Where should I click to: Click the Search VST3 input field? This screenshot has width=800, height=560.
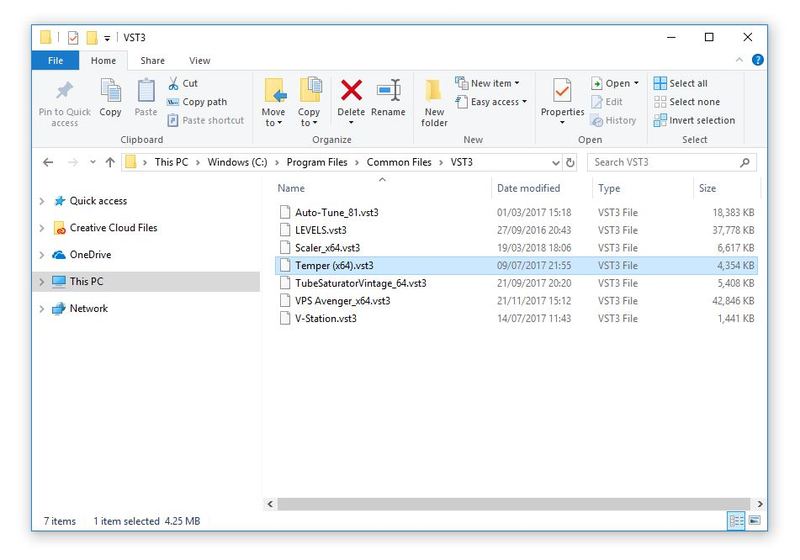click(662, 162)
